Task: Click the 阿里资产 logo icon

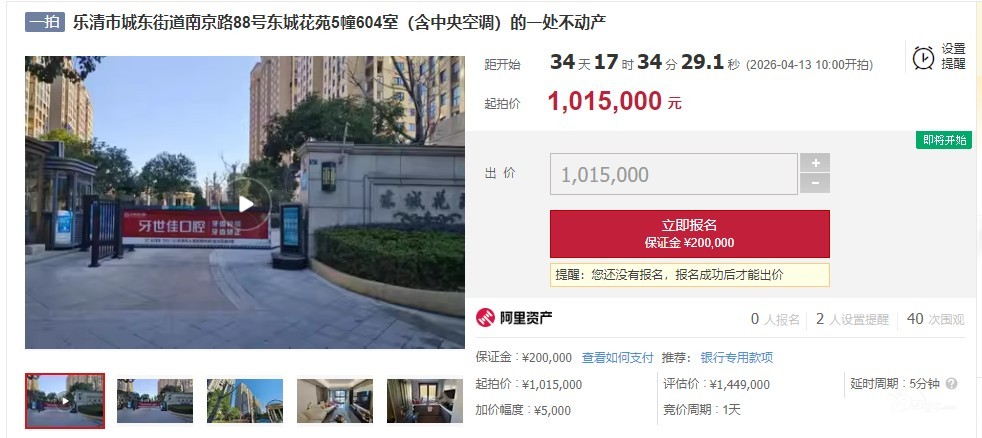Action: [x=485, y=318]
